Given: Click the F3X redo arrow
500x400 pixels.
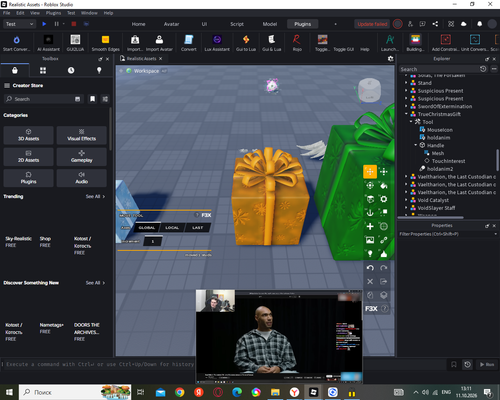Looking at the screenshot, I should [x=384, y=268].
